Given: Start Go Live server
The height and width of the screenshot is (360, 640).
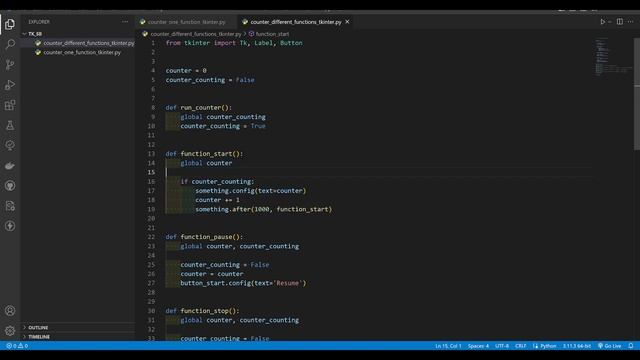Looking at the screenshot, I should [x=609, y=346].
